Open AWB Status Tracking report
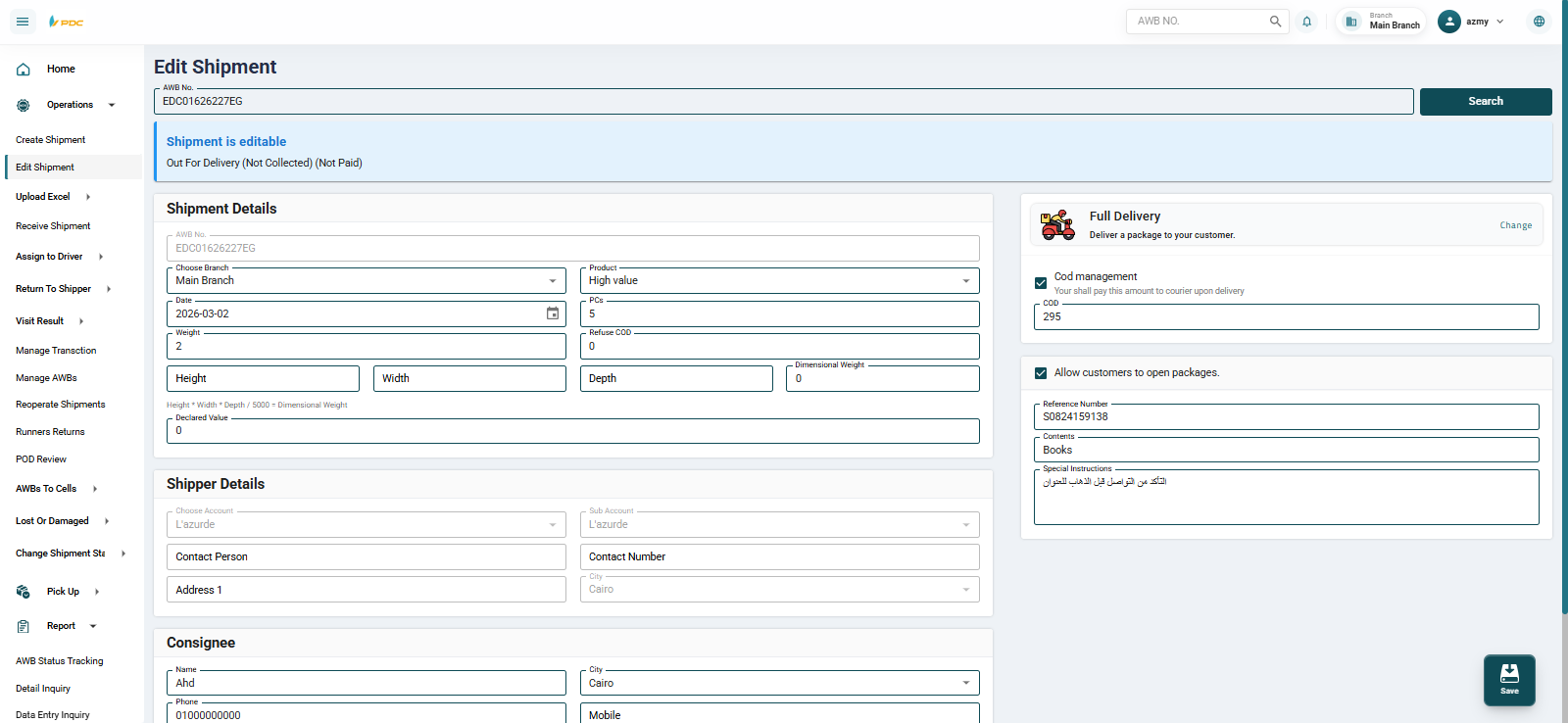The width and height of the screenshot is (1568, 723). tap(59, 661)
